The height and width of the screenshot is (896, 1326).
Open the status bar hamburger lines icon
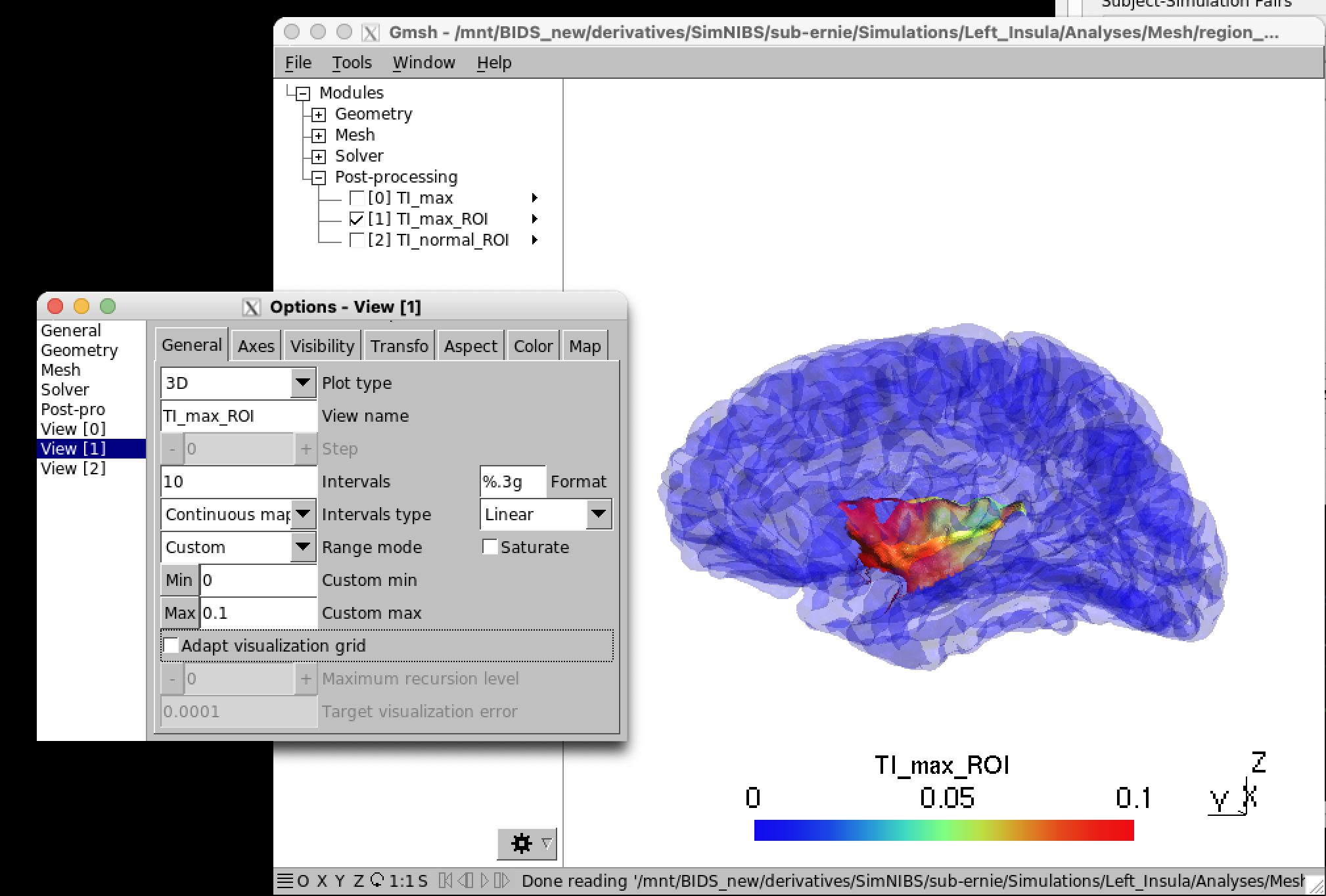click(x=285, y=881)
